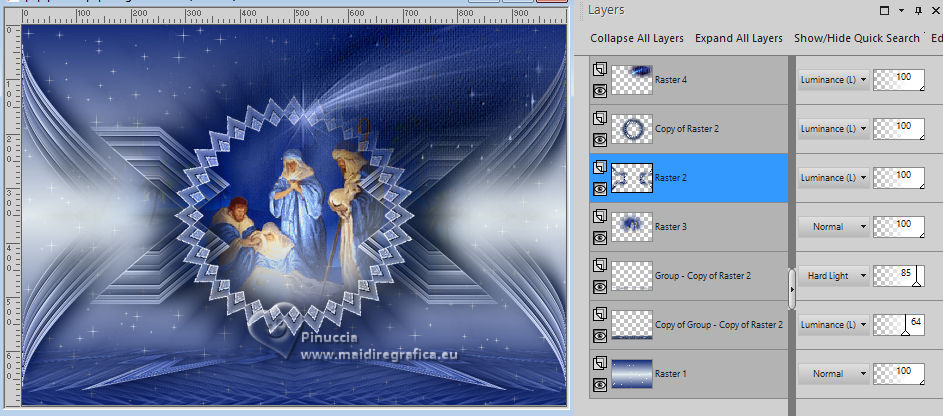Click layer type icon of Raster 2 row
Viewport: 943px width, 416px height.
pyautogui.click(x=600, y=168)
